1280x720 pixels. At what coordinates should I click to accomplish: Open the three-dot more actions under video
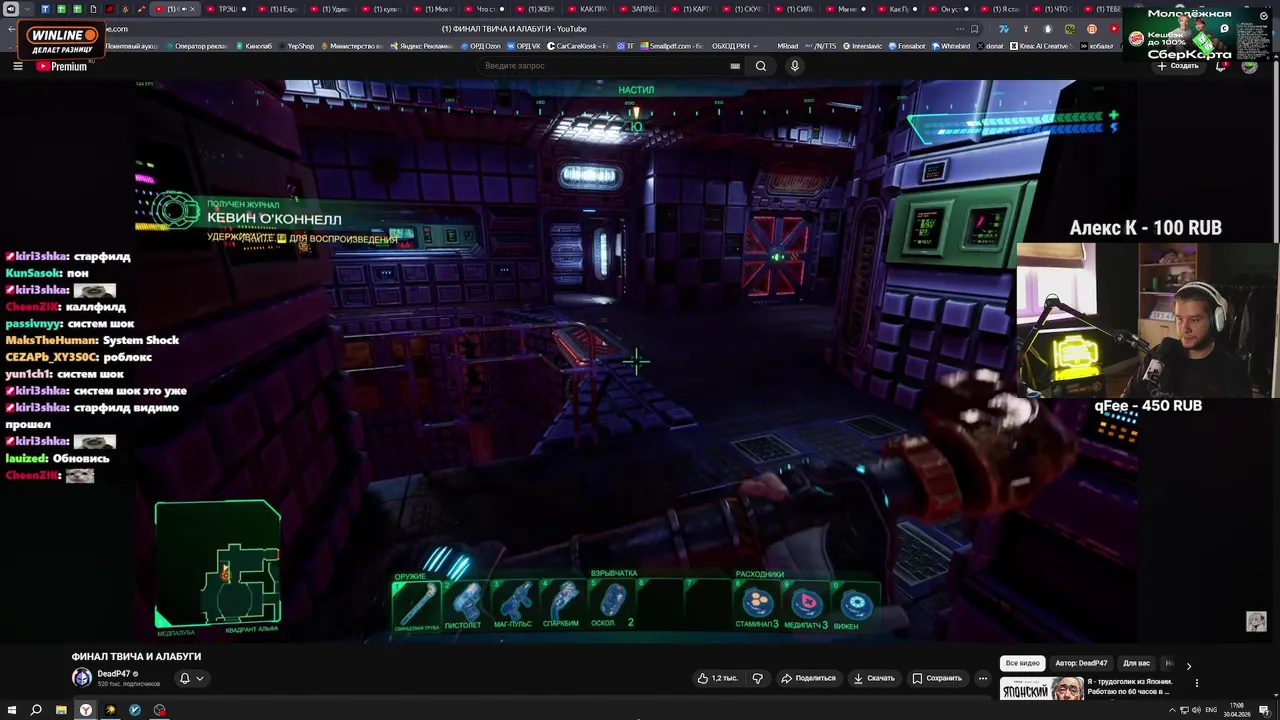(x=983, y=678)
